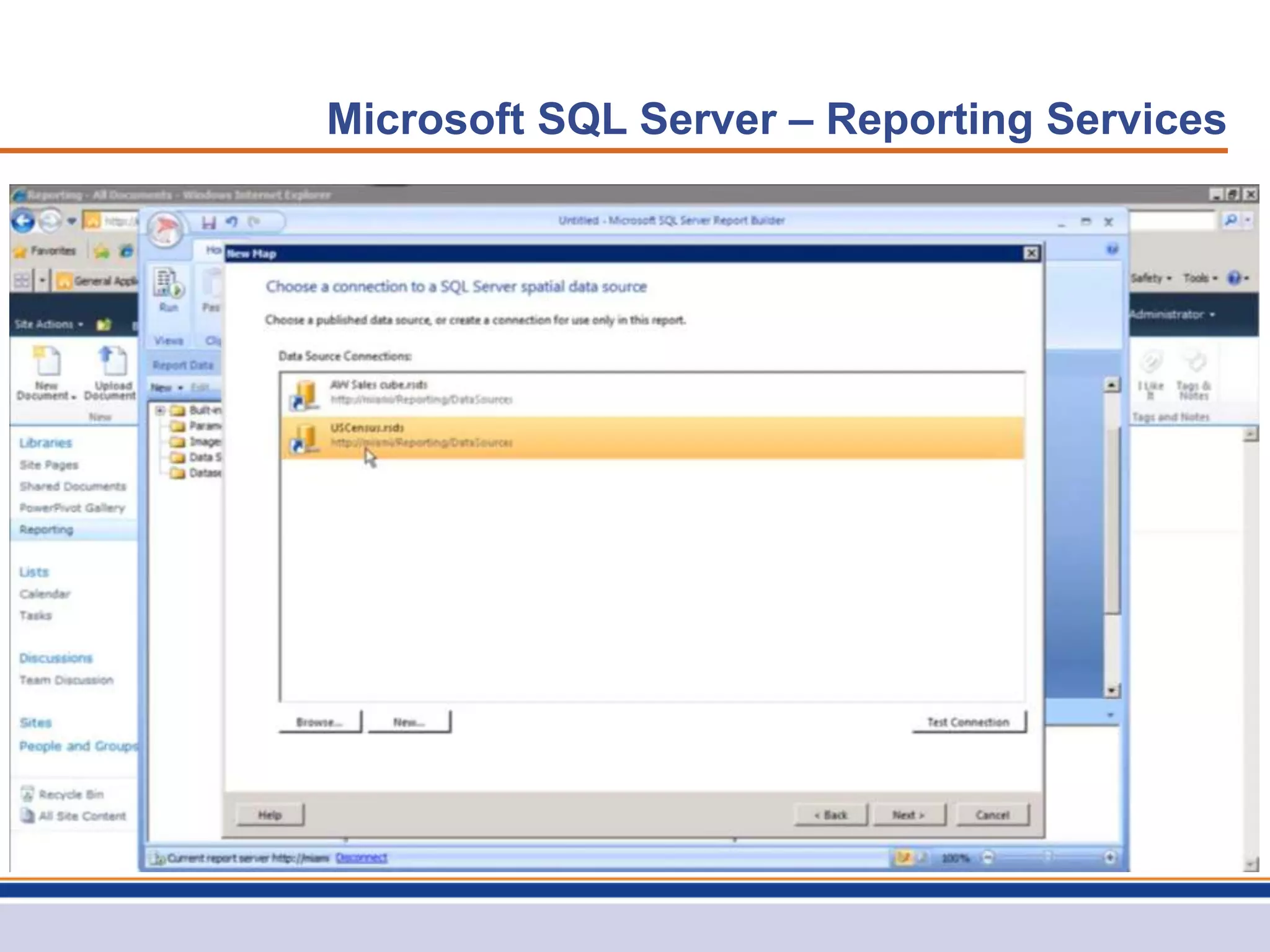Click the Next > button
The height and width of the screenshot is (952, 1270).
pos(909,815)
